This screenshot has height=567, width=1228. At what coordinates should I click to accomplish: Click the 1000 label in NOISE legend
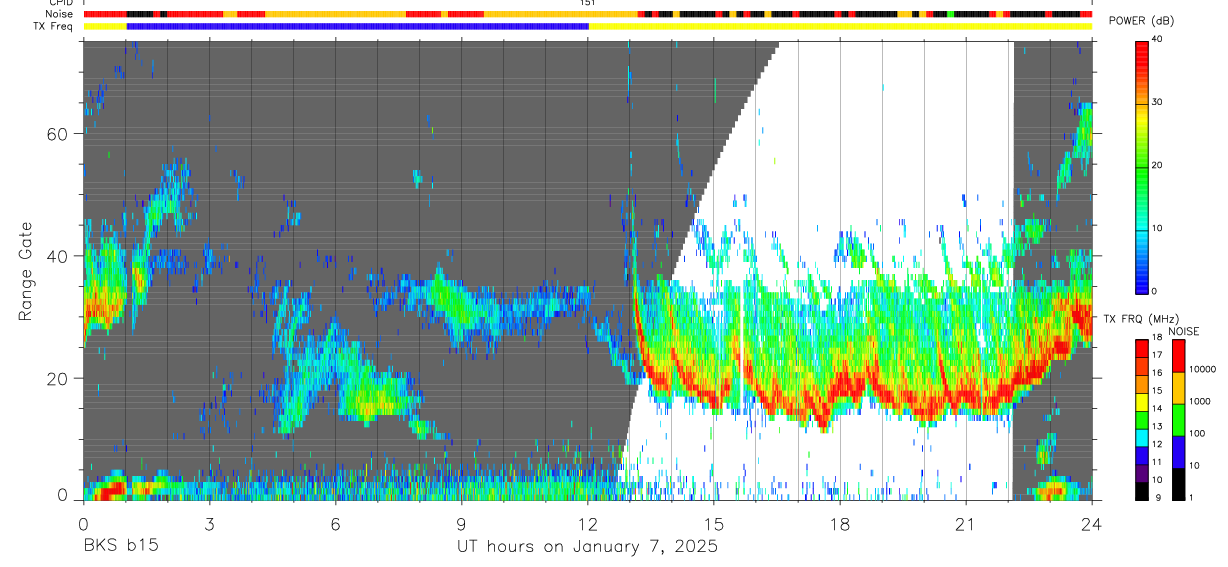click(1200, 402)
